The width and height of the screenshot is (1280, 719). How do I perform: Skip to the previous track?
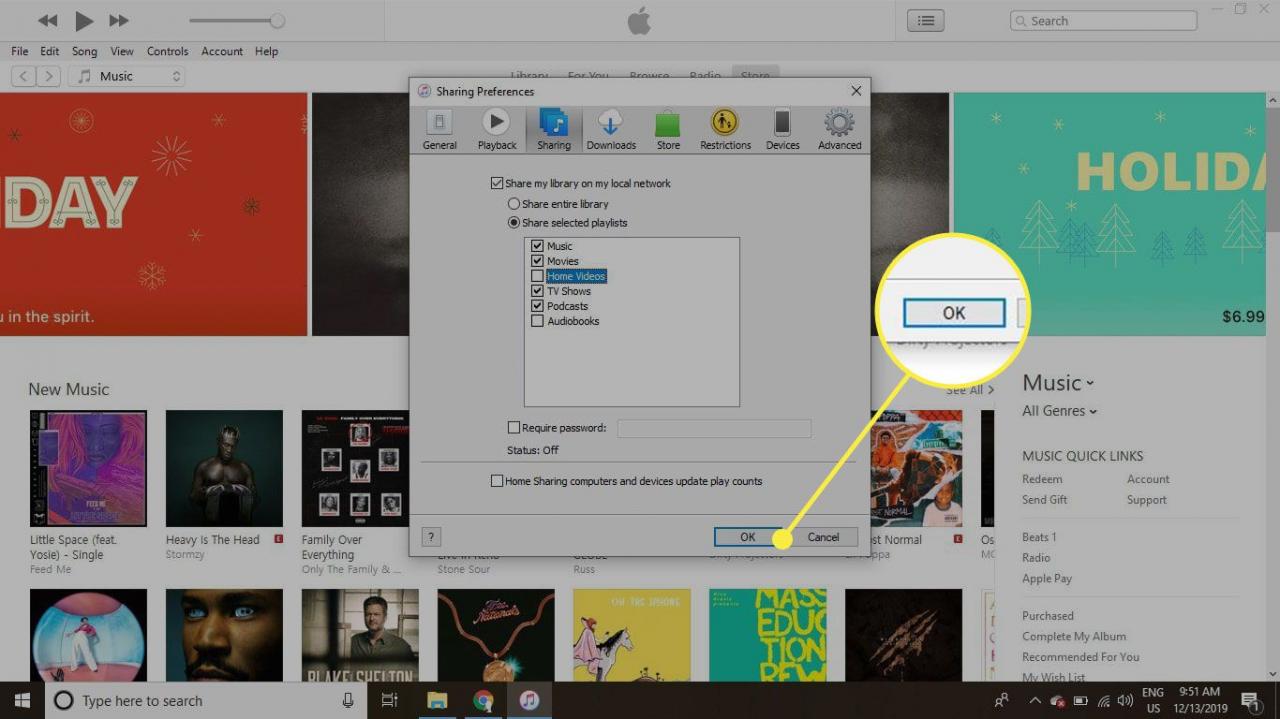pyautogui.click(x=47, y=21)
